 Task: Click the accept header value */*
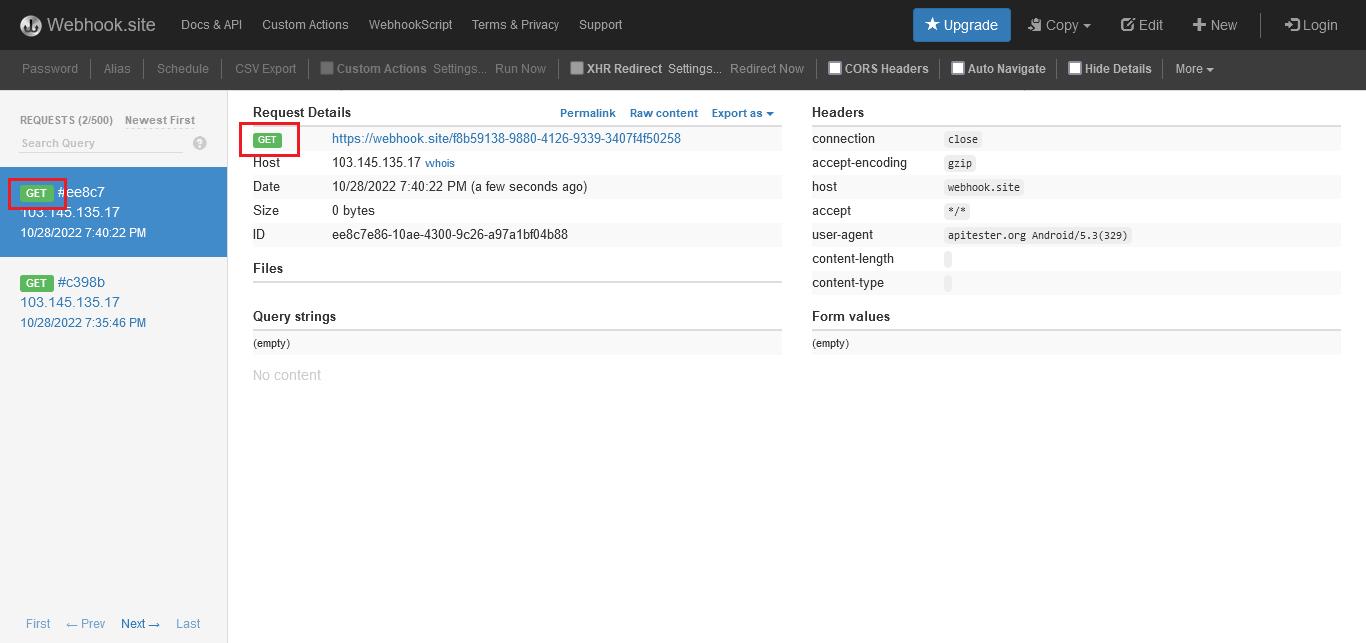[x=957, y=211]
